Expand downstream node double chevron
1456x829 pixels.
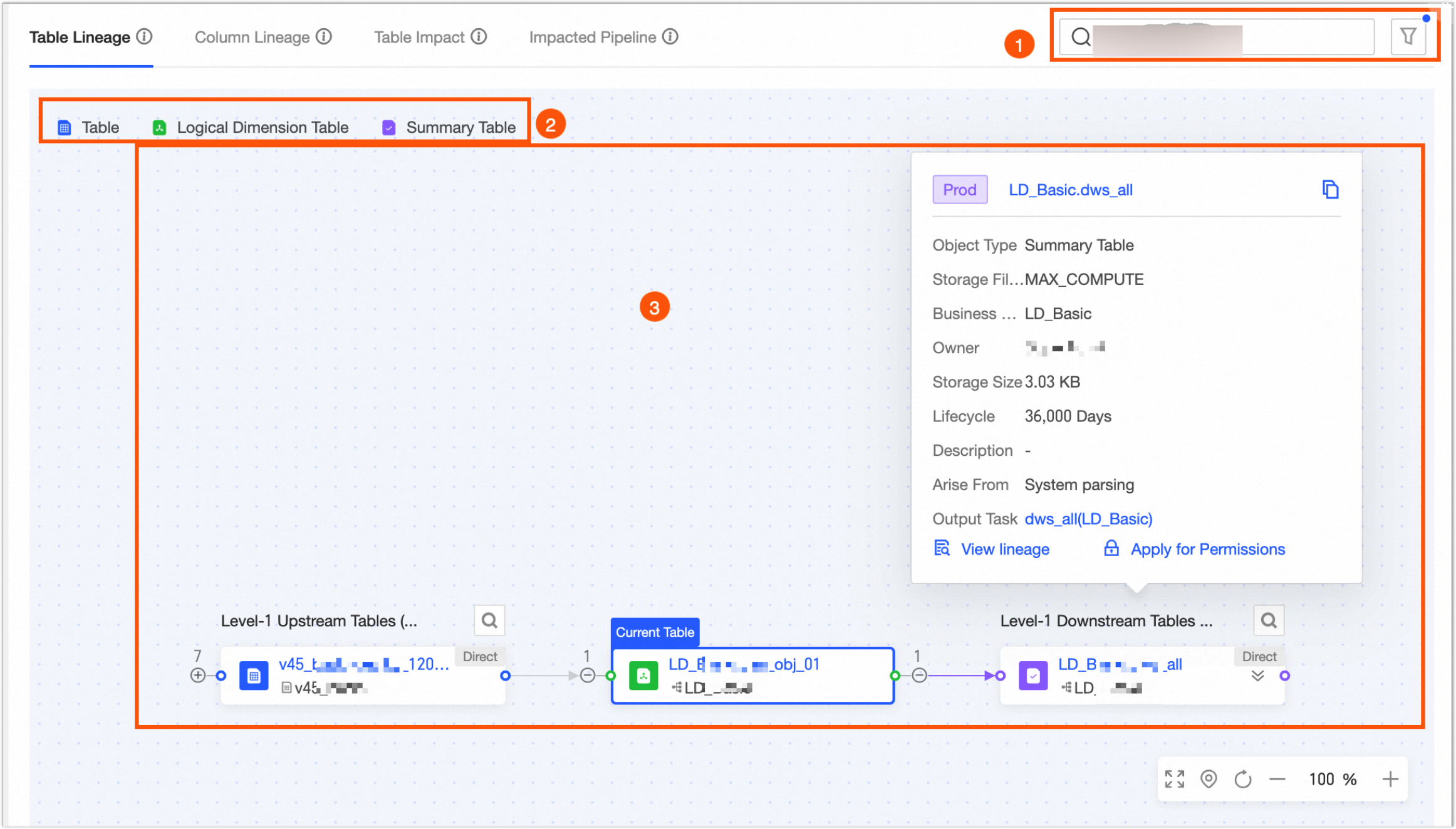coord(1257,676)
